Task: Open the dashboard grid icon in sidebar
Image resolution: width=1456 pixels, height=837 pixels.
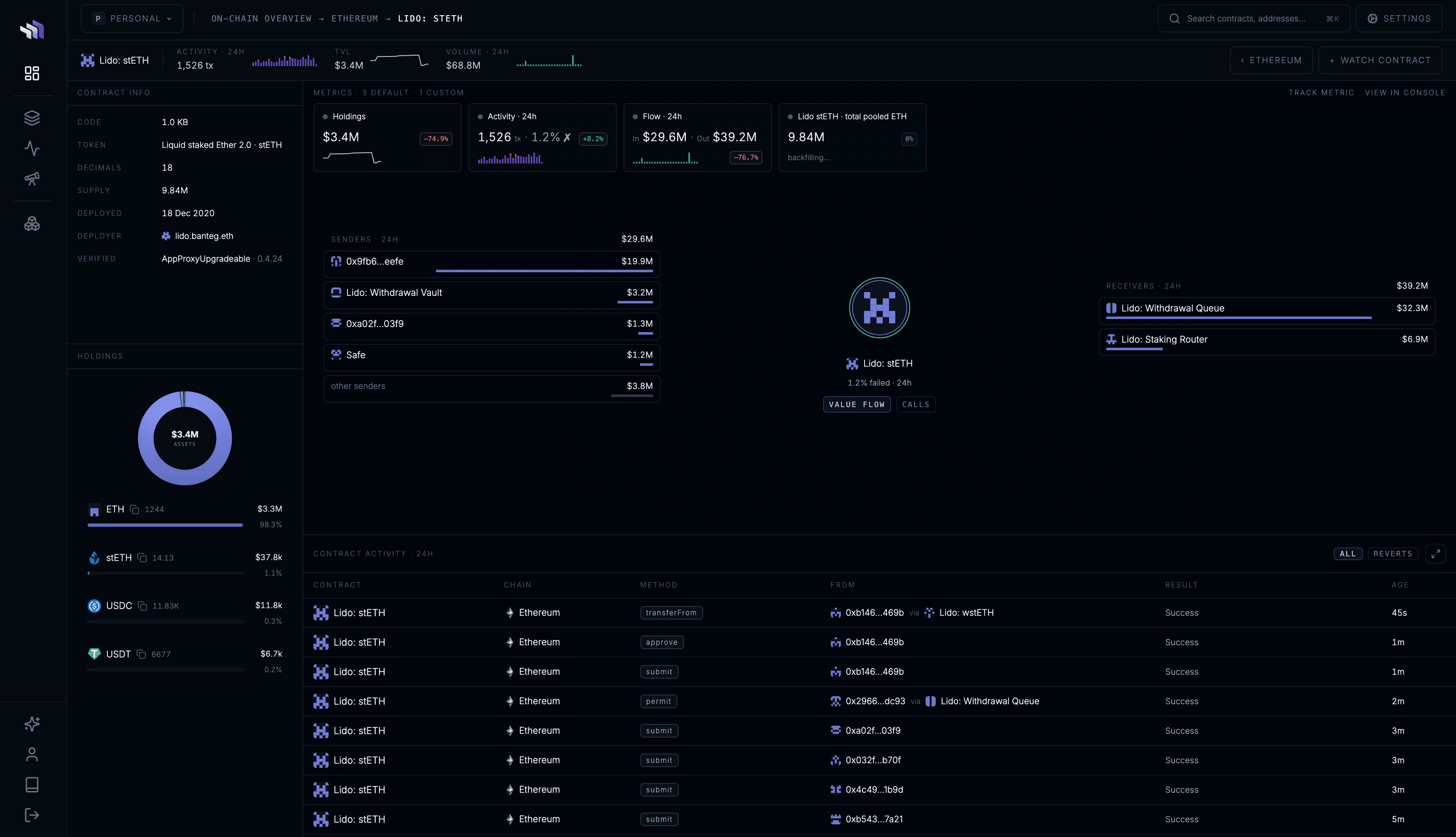Action: point(32,73)
